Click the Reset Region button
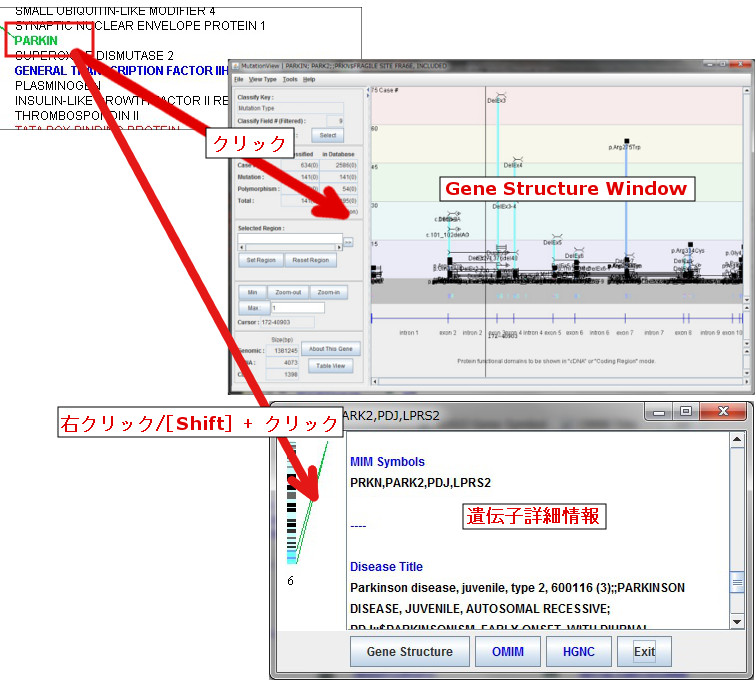 tap(310, 260)
